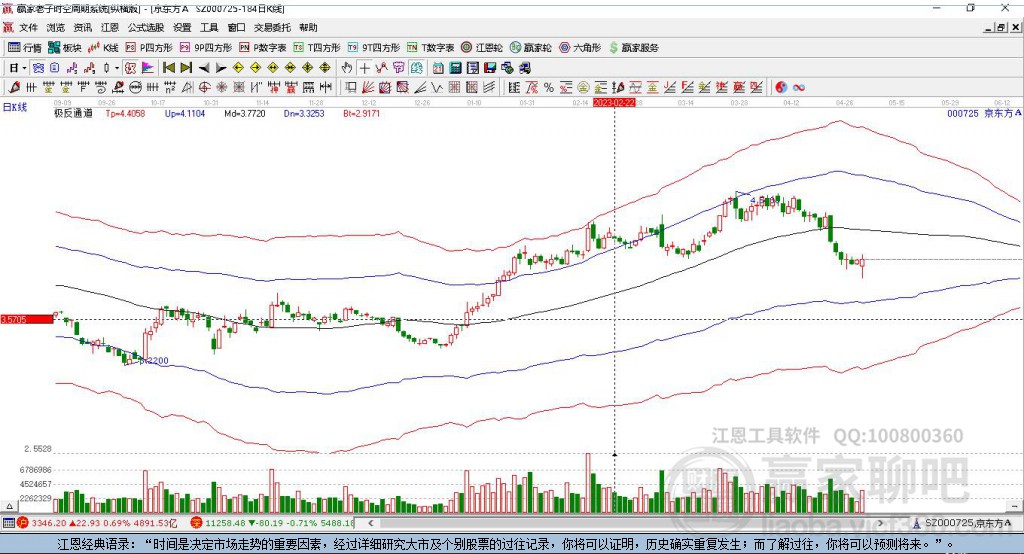Click the calendar date icon
1024x554 pixels.
click(x=438, y=68)
